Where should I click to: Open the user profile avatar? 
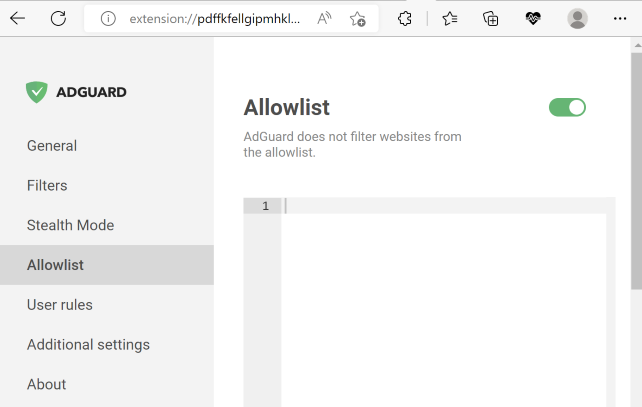click(x=577, y=18)
